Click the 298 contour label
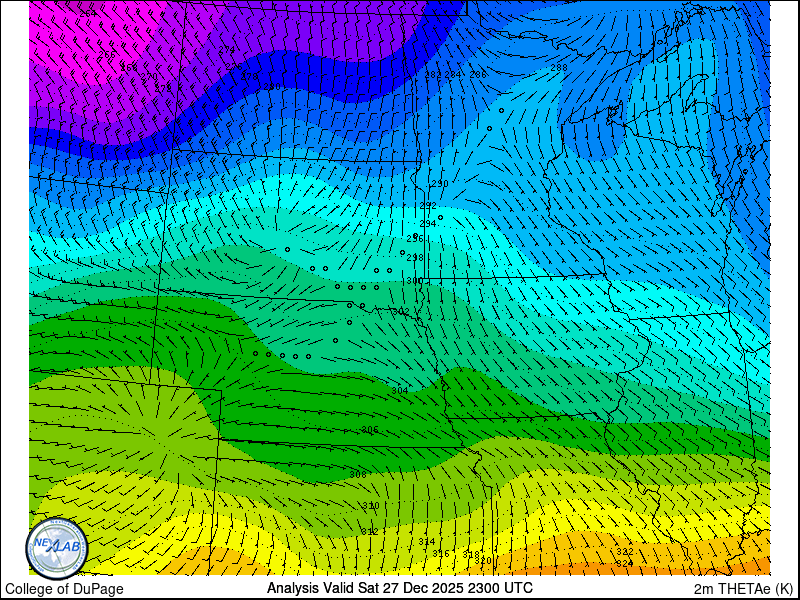Viewport: 800px width, 600px height. coord(415,258)
